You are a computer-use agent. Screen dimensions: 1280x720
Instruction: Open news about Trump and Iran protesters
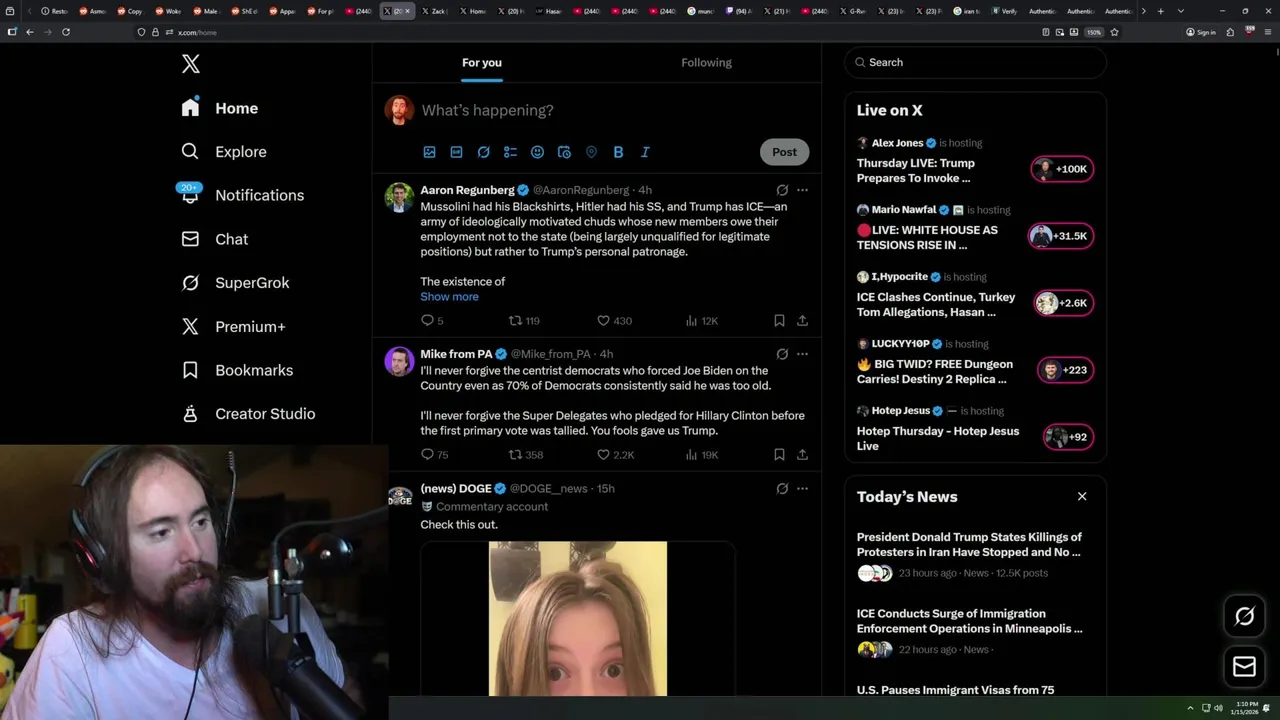[969, 544]
